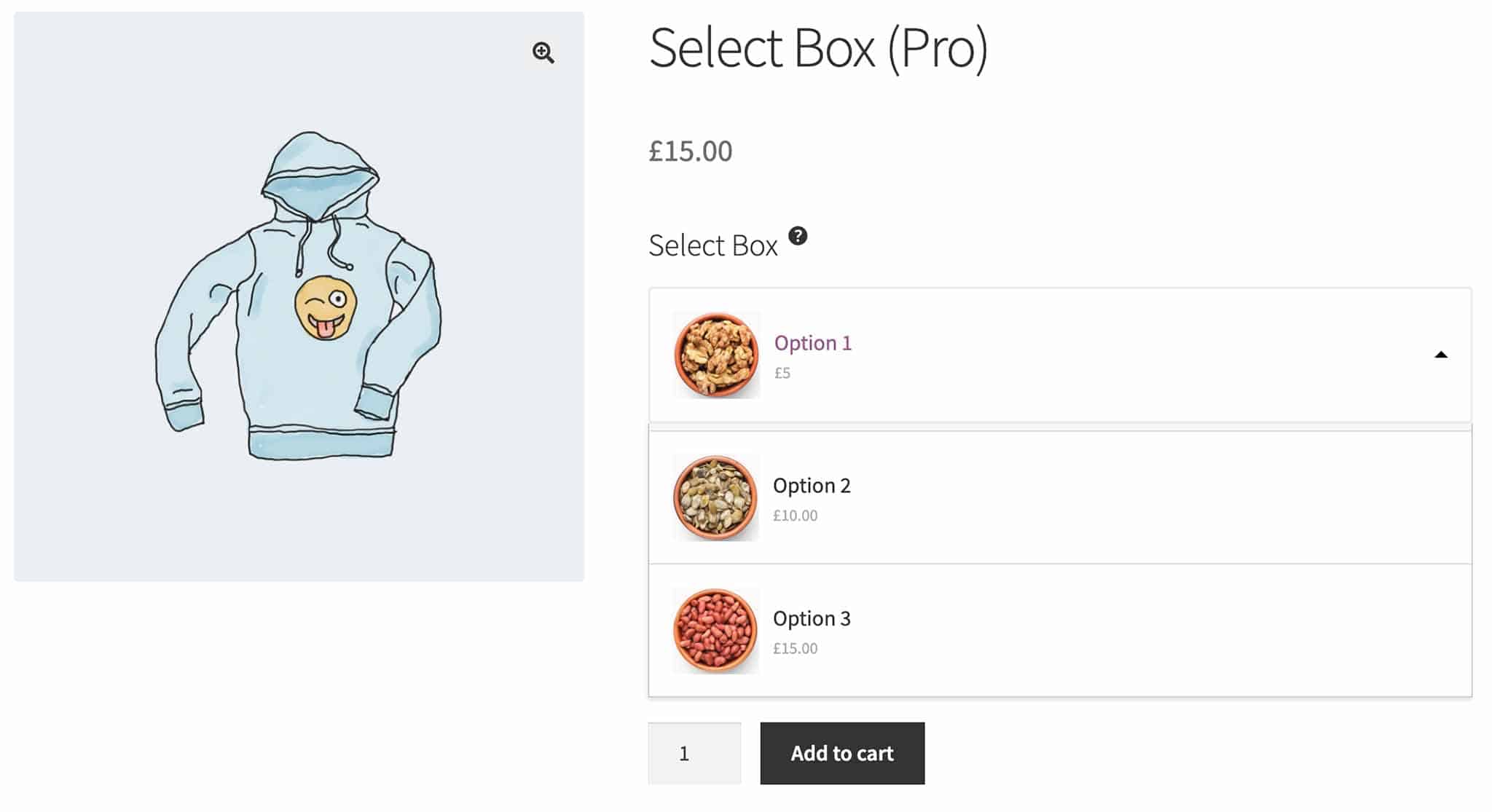Click the Add to cart button
1492x812 pixels.
(842, 754)
